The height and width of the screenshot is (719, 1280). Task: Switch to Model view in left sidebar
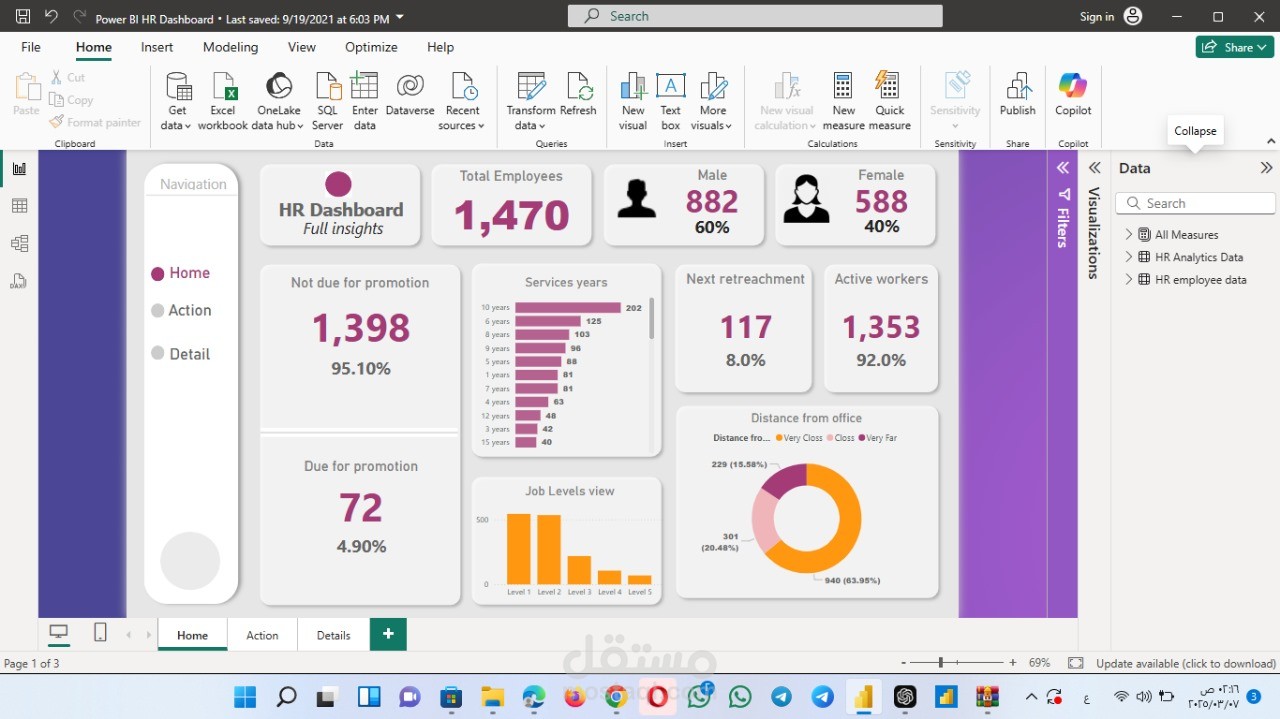(x=19, y=243)
